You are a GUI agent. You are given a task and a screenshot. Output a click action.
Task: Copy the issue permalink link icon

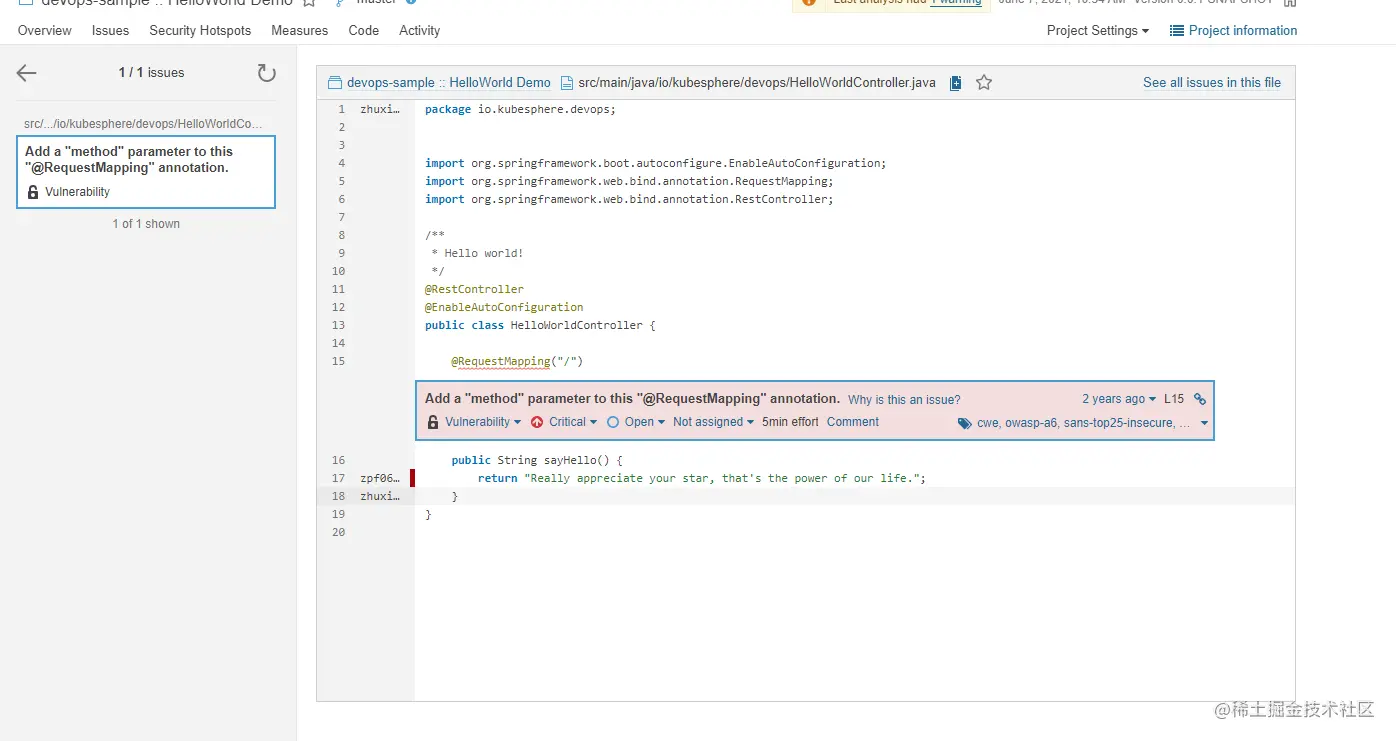coord(1200,399)
